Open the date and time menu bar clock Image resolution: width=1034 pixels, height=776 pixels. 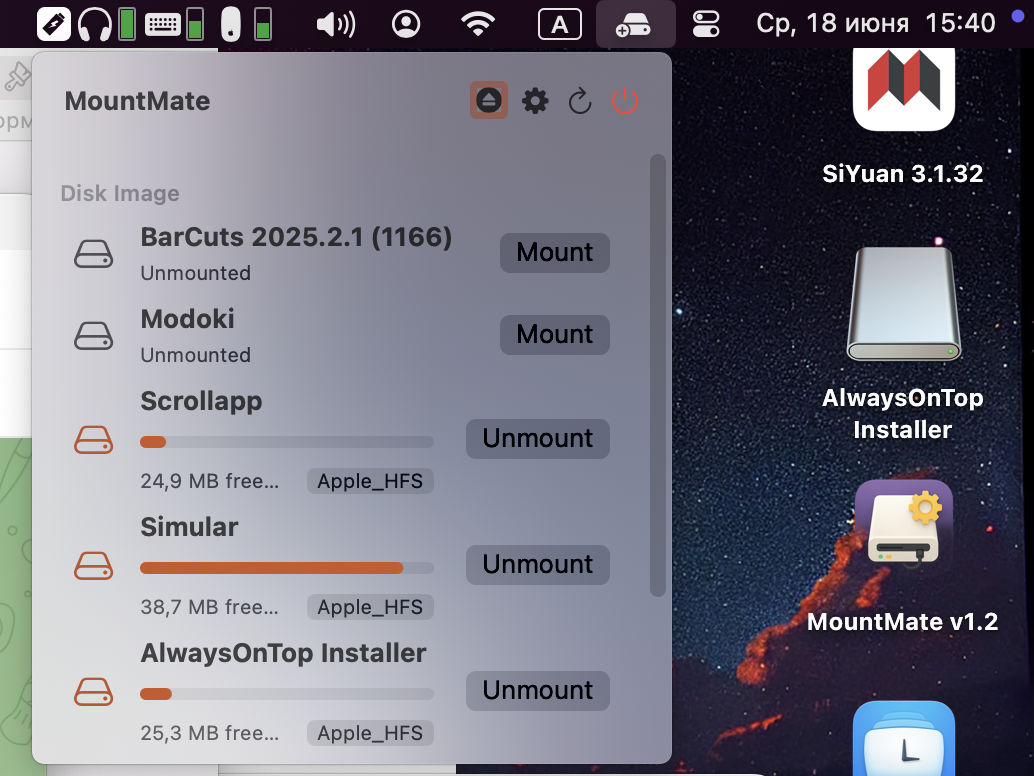[x=875, y=24]
